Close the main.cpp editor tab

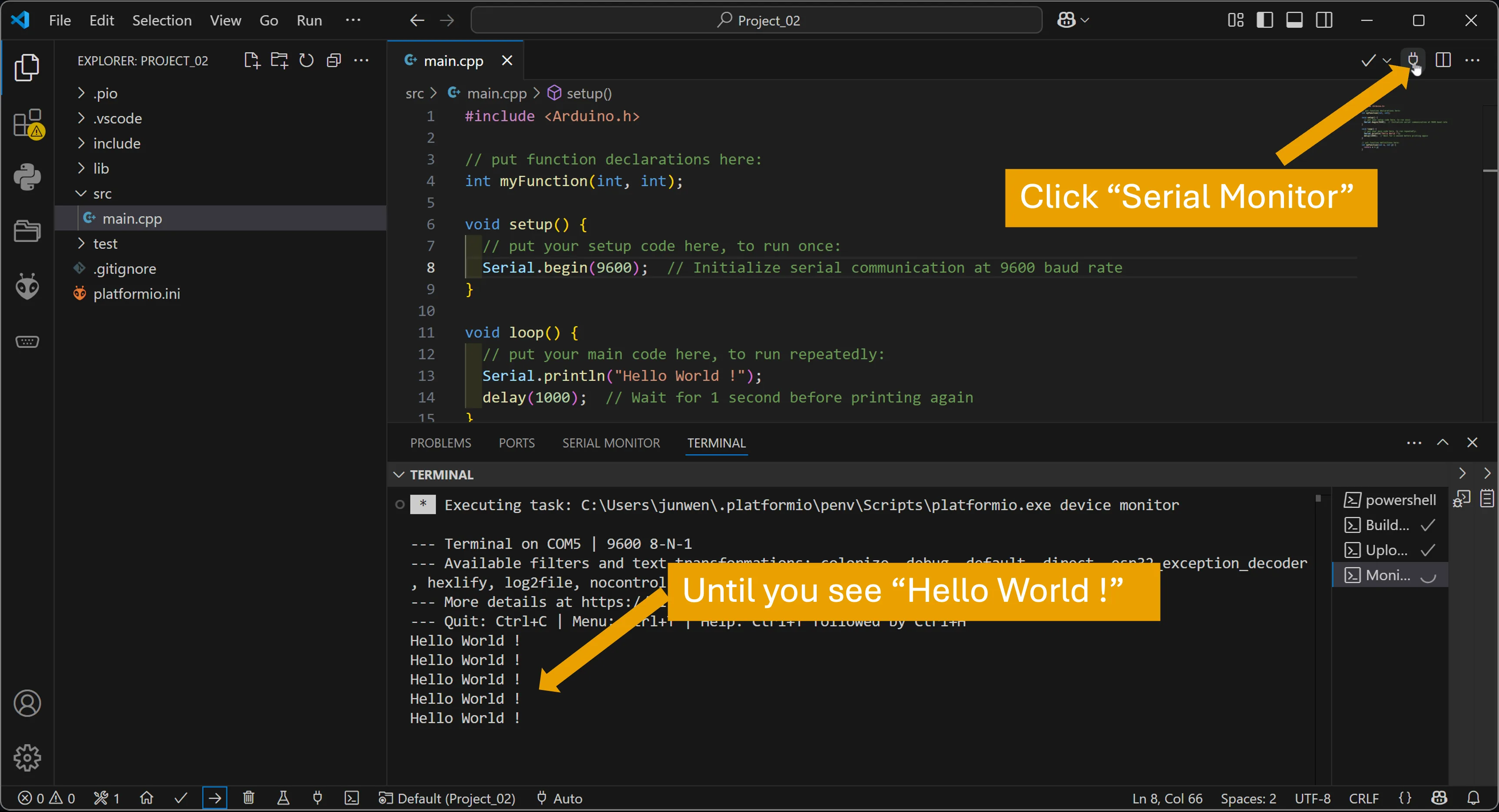[507, 60]
